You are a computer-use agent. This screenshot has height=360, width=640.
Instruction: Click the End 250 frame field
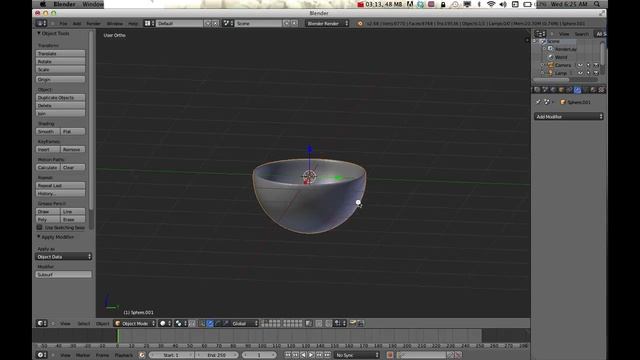(x=217, y=355)
